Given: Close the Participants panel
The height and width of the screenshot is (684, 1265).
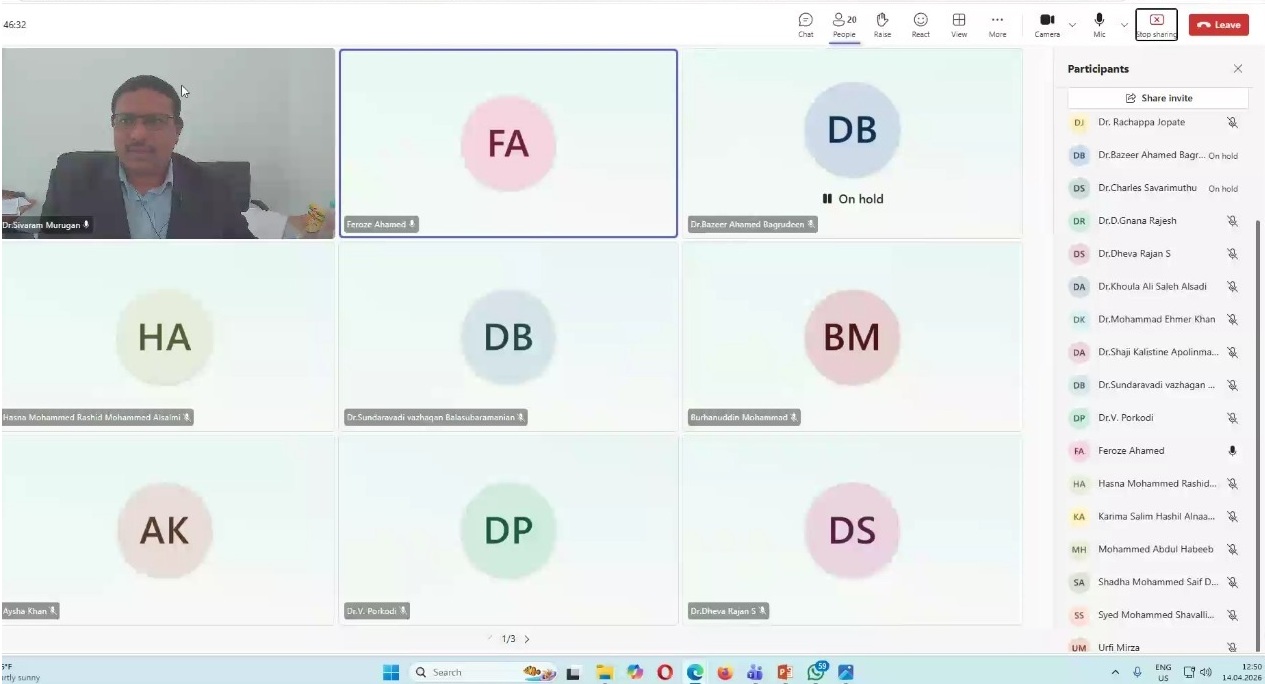Looking at the screenshot, I should point(1238,69).
